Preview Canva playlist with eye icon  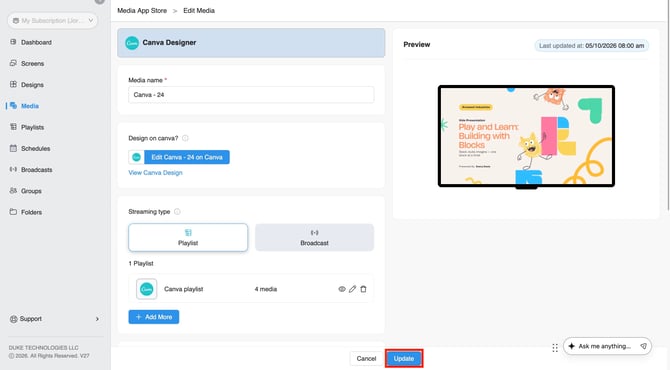(342, 289)
